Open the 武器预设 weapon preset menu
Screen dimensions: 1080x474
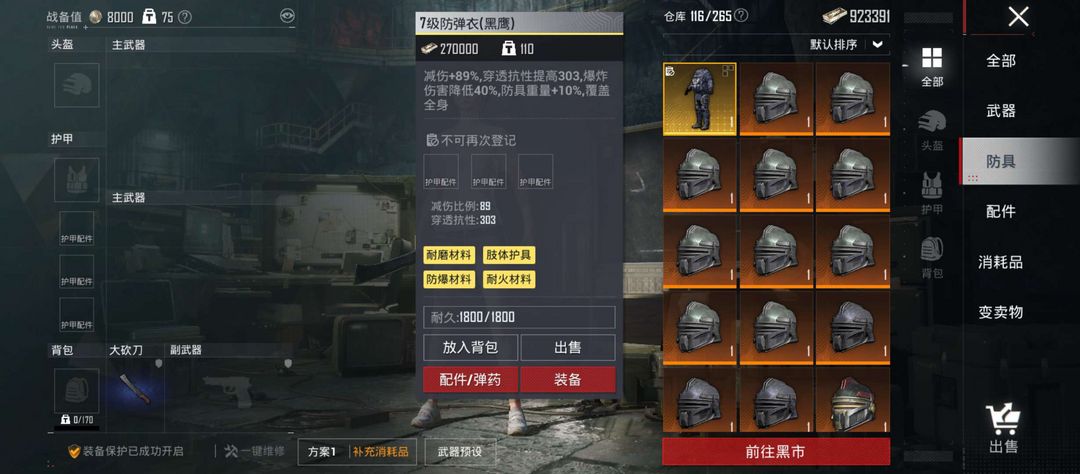point(460,452)
